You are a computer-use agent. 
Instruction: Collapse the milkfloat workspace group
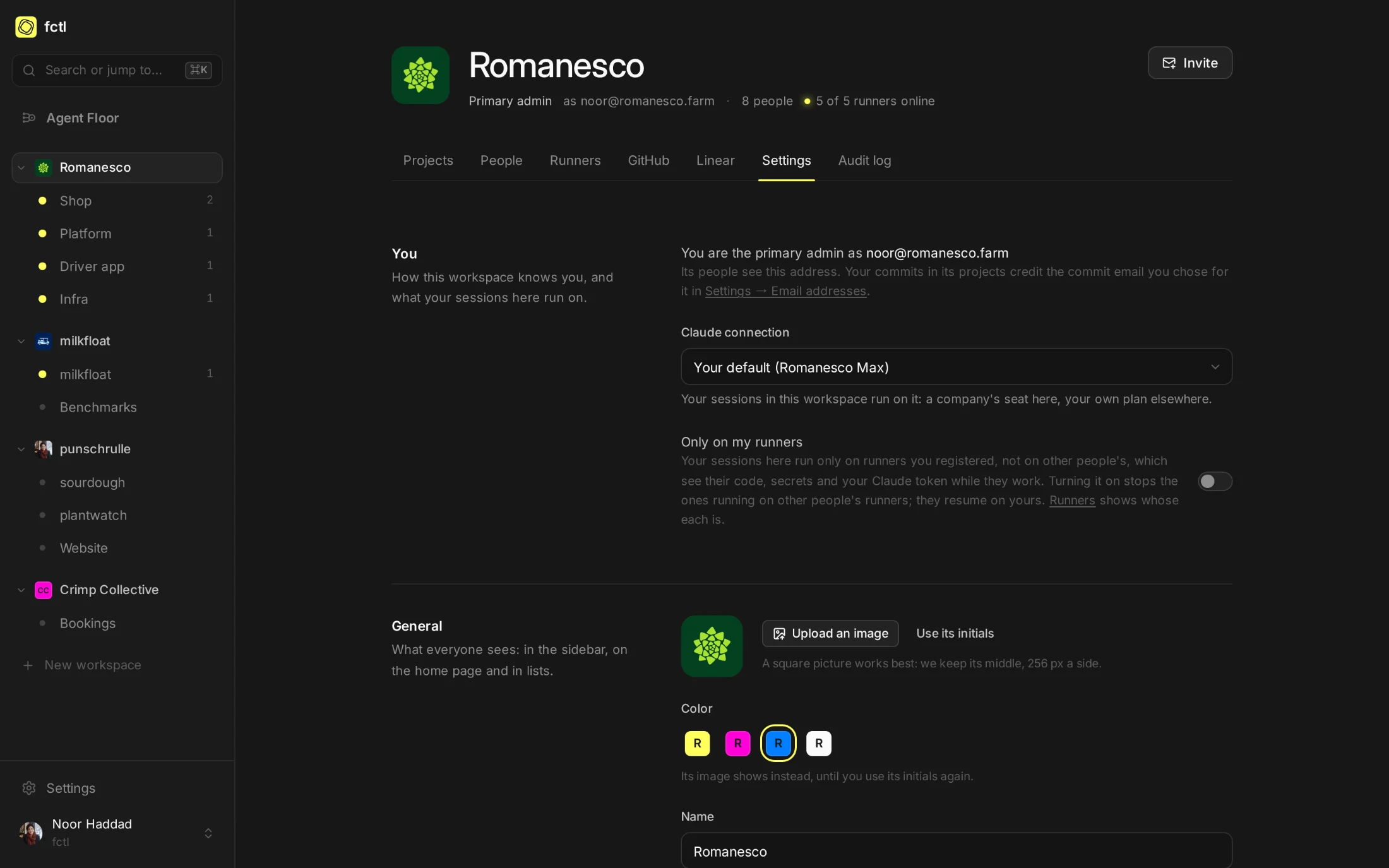pyautogui.click(x=21, y=342)
